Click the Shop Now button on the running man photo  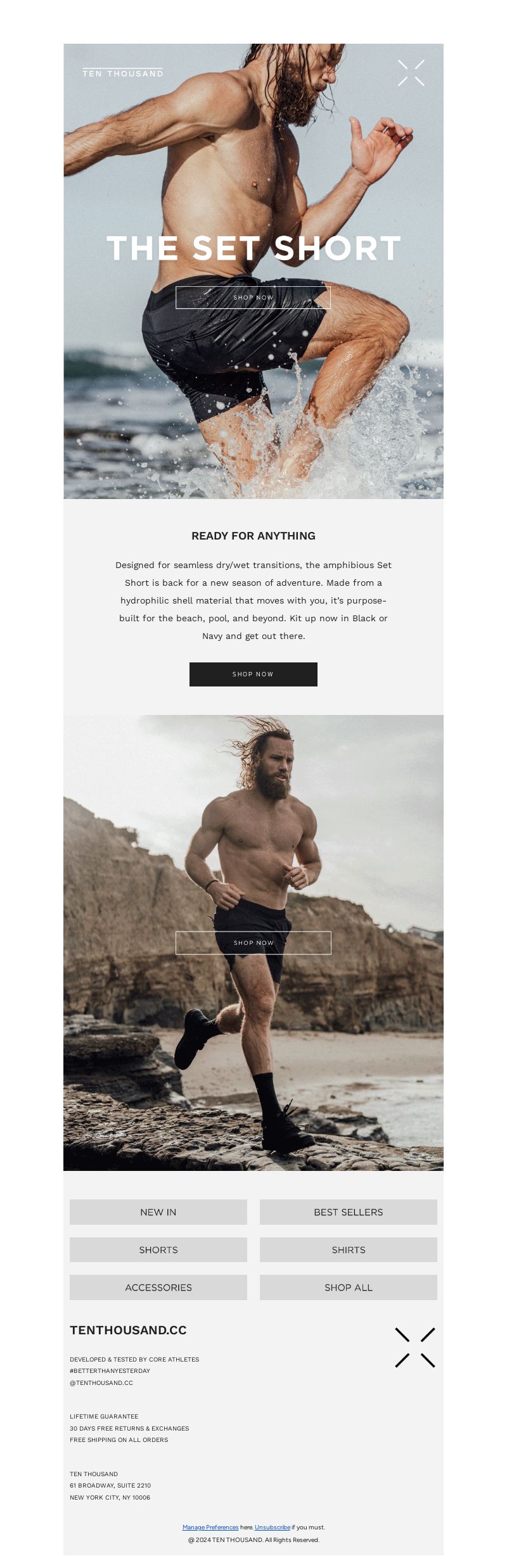[253, 943]
